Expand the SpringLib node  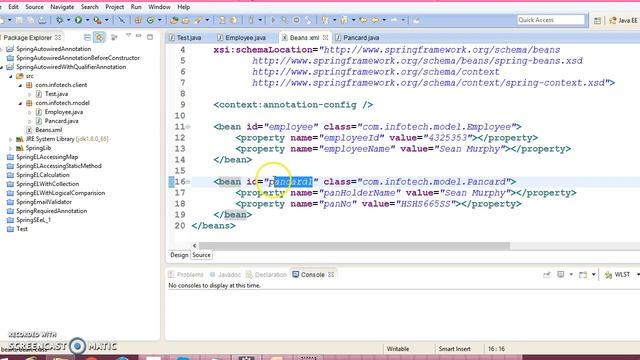pos(11,148)
